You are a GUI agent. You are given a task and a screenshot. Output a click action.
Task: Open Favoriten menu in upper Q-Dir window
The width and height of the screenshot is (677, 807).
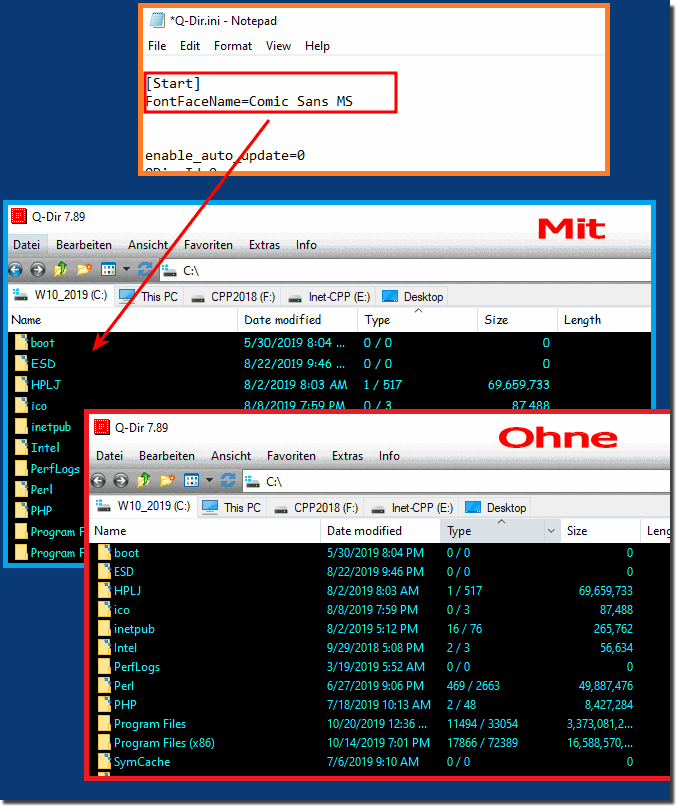pyautogui.click(x=209, y=245)
